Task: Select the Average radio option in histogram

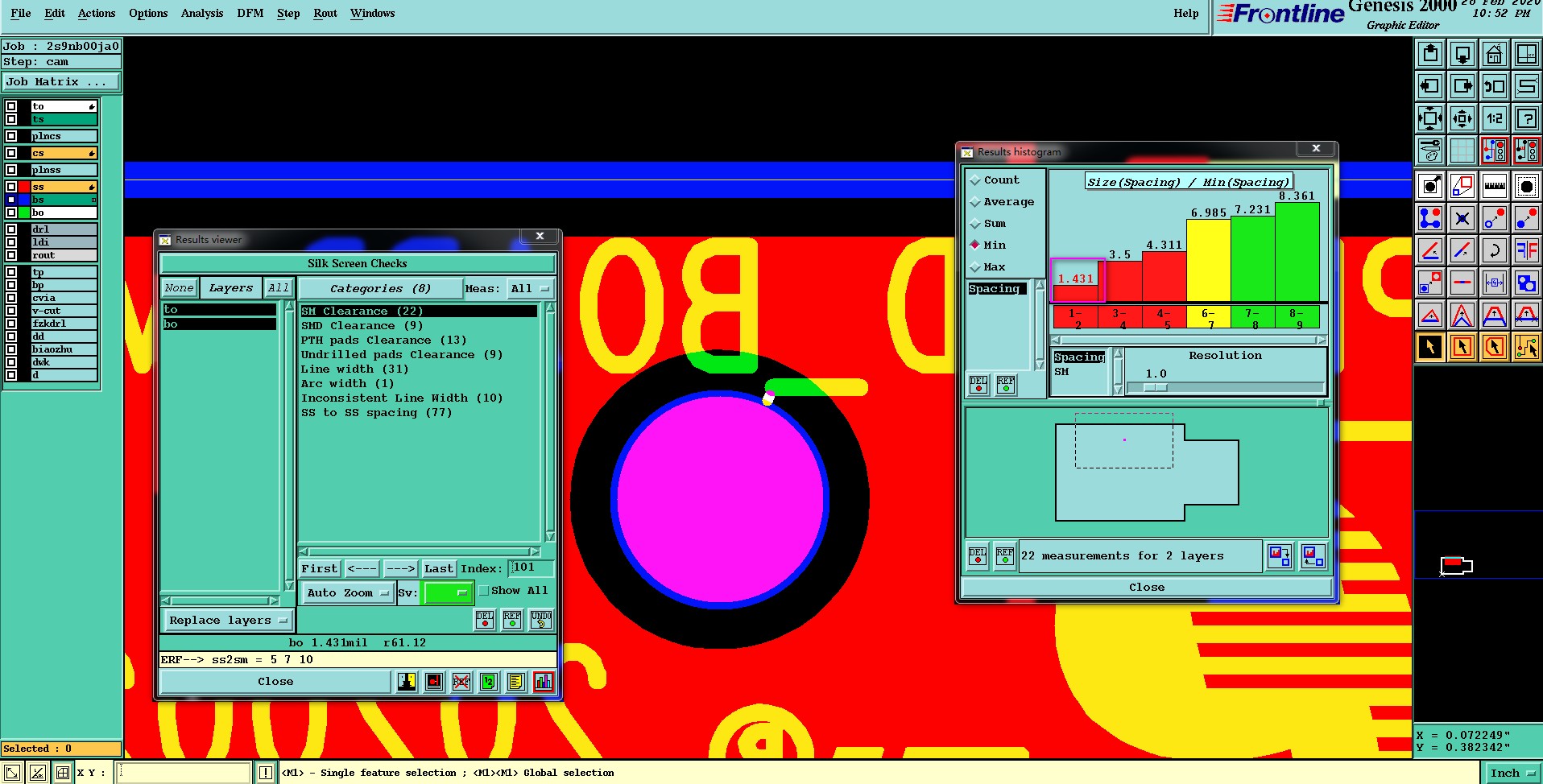Action: 975,202
